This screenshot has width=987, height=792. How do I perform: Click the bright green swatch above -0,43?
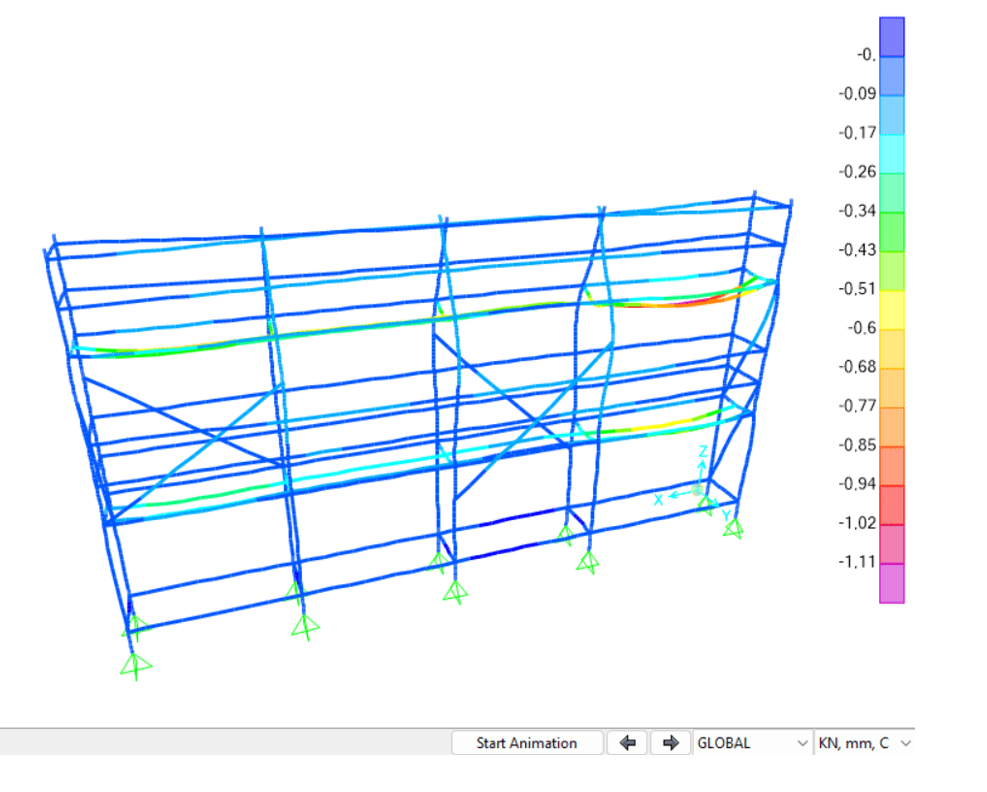(x=891, y=232)
